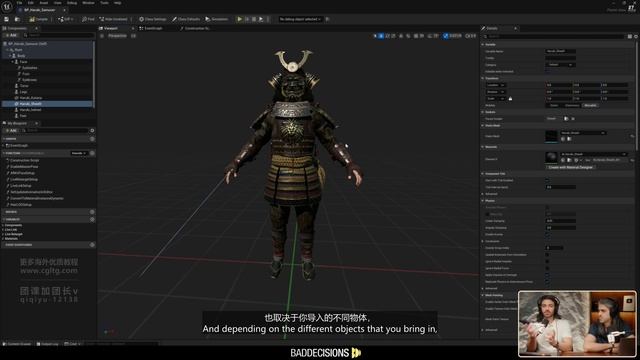The width and height of the screenshot is (640, 360).
Task: Open the Window menu
Action: (88, 3)
